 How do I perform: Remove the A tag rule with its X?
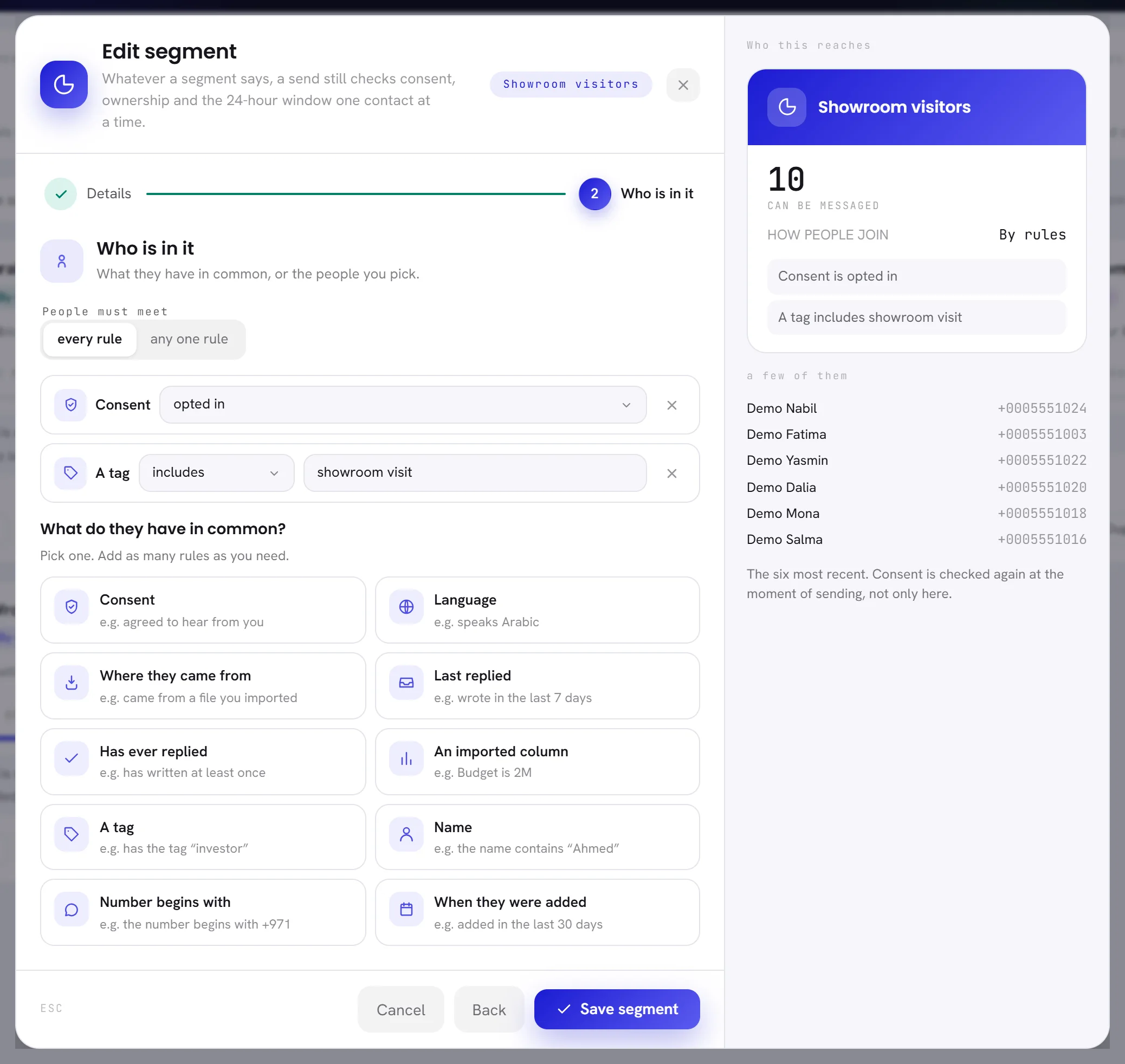pyautogui.click(x=672, y=473)
